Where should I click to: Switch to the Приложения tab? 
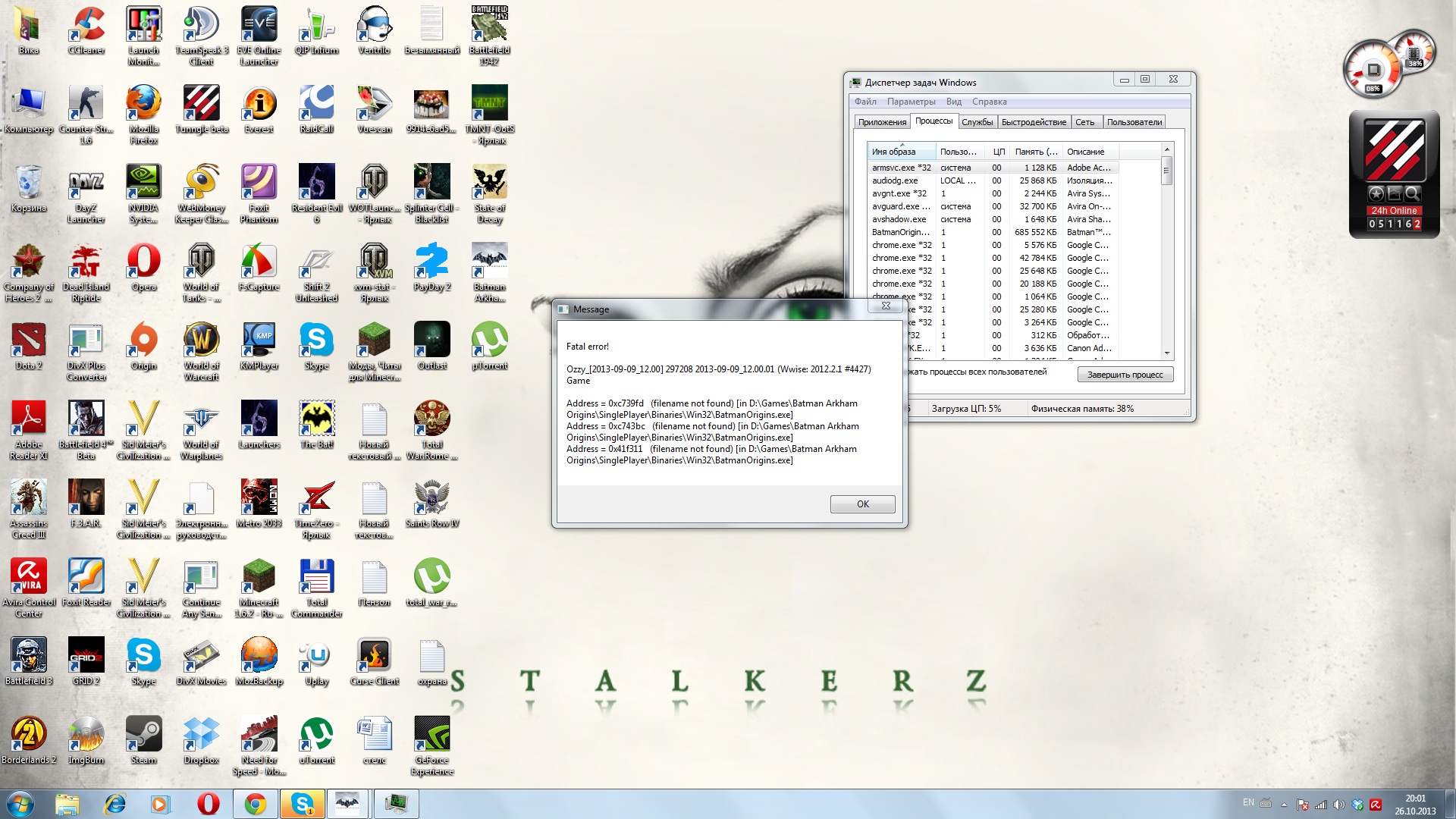[x=882, y=122]
